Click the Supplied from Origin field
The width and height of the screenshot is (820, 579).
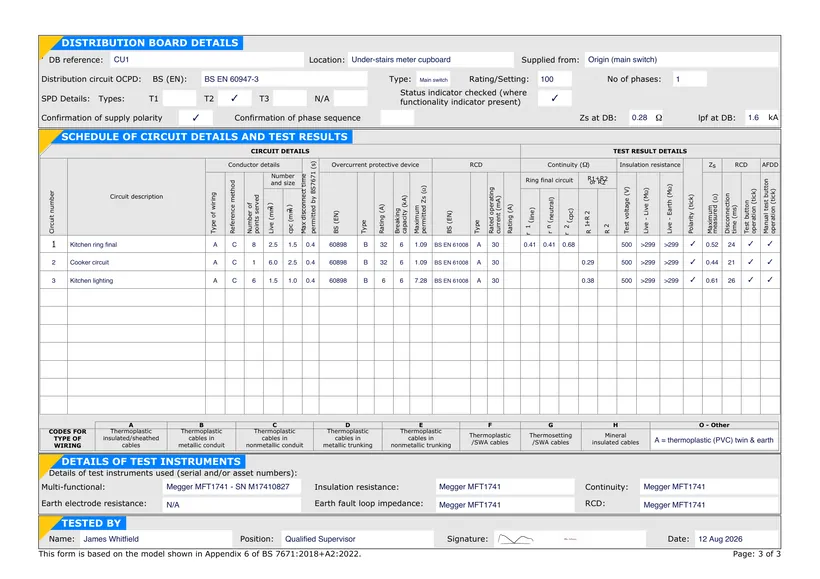(681, 60)
